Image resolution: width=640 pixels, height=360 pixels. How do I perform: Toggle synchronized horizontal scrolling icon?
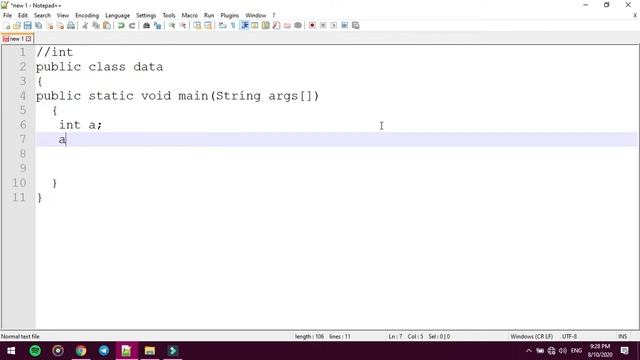[x=208, y=25]
